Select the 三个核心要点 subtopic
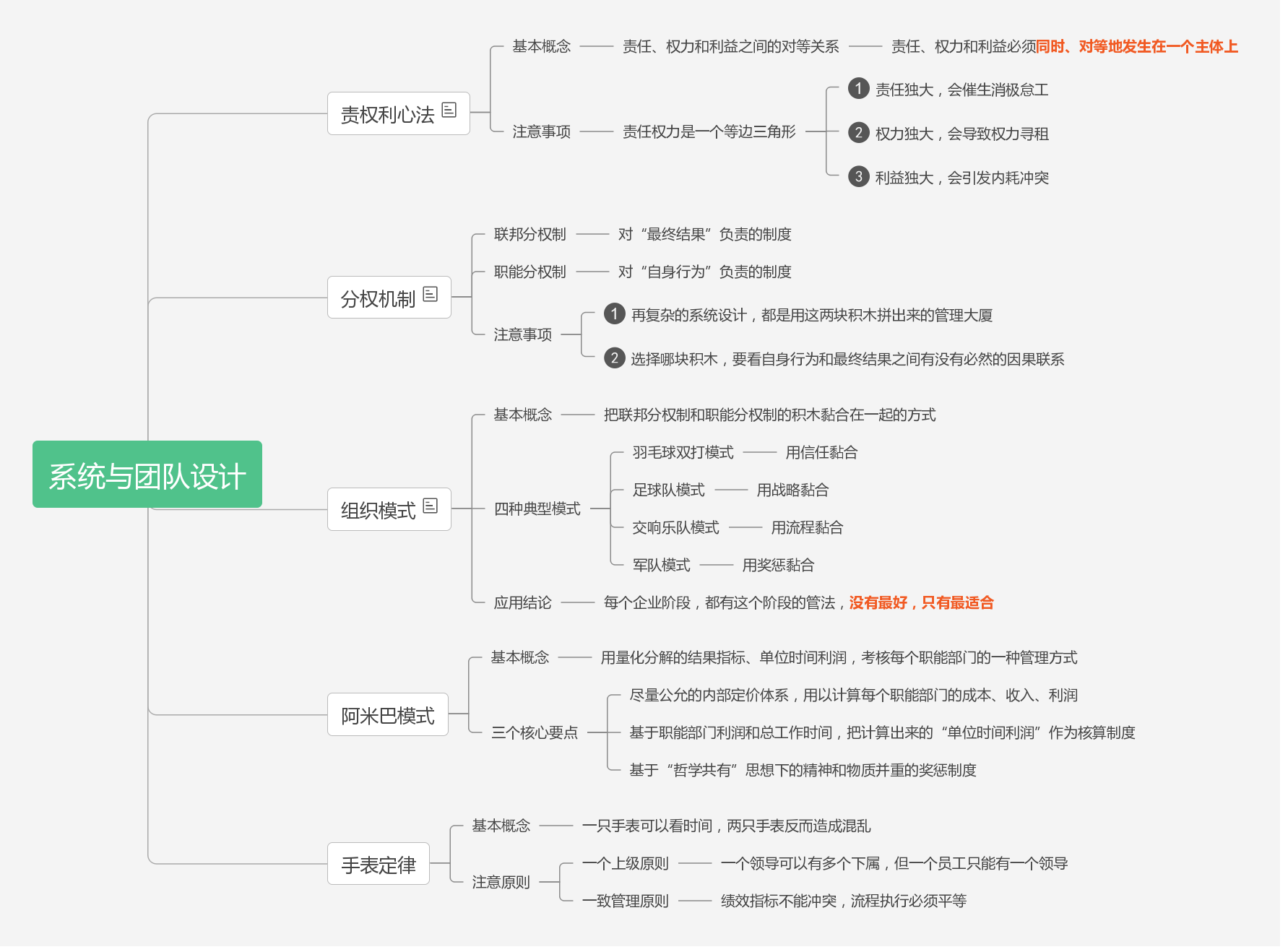 [535, 732]
